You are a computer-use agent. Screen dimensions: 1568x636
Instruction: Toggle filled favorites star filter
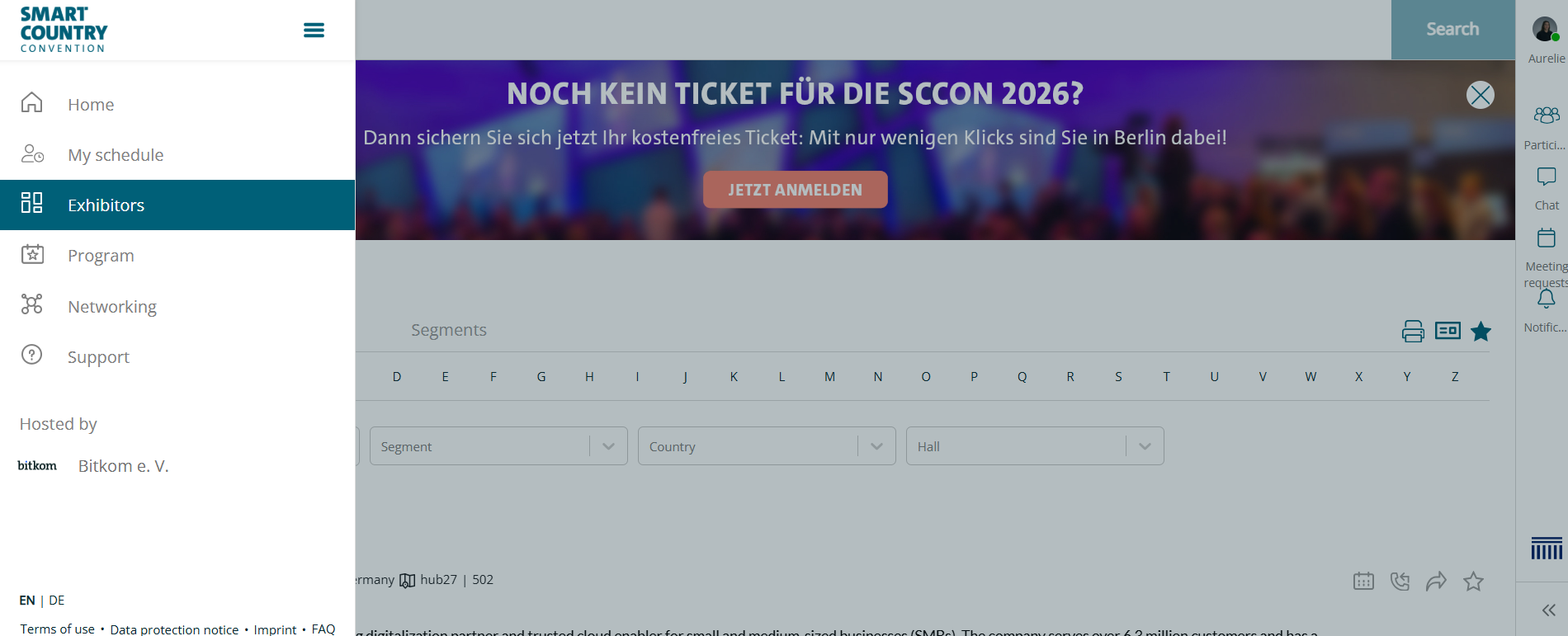pyautogui.click(x=1481, y=331)
